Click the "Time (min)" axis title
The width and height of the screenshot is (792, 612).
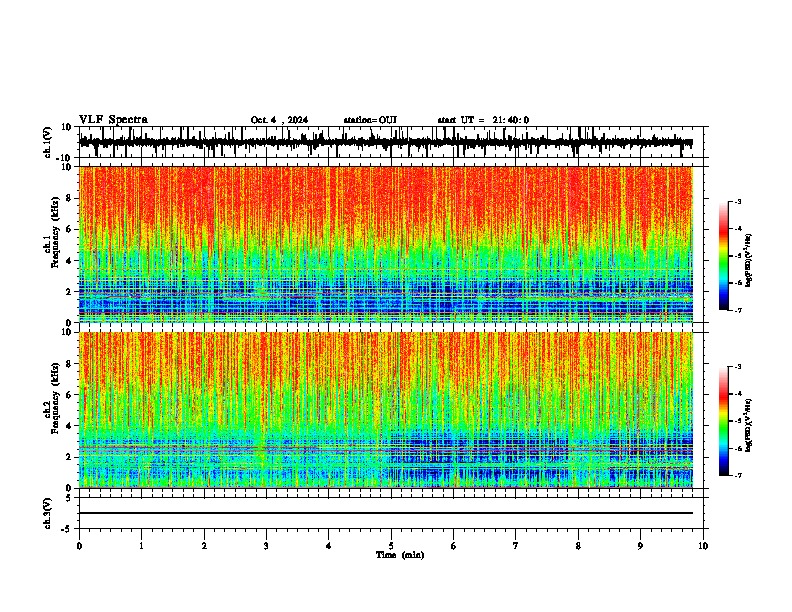400,555
